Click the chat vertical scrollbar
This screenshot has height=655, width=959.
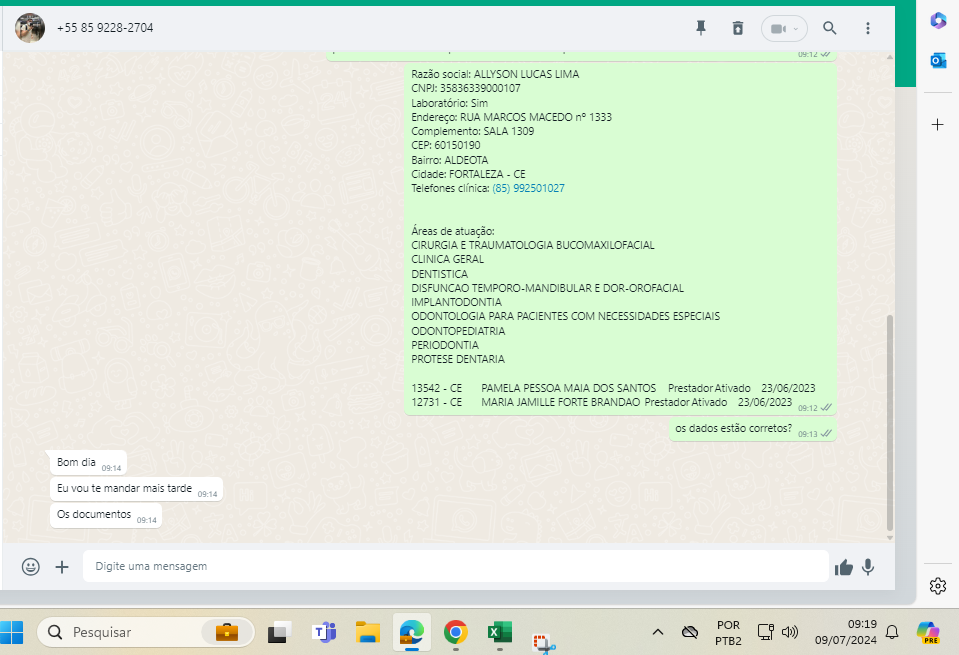pyautogui.click(x=890, y=422)
